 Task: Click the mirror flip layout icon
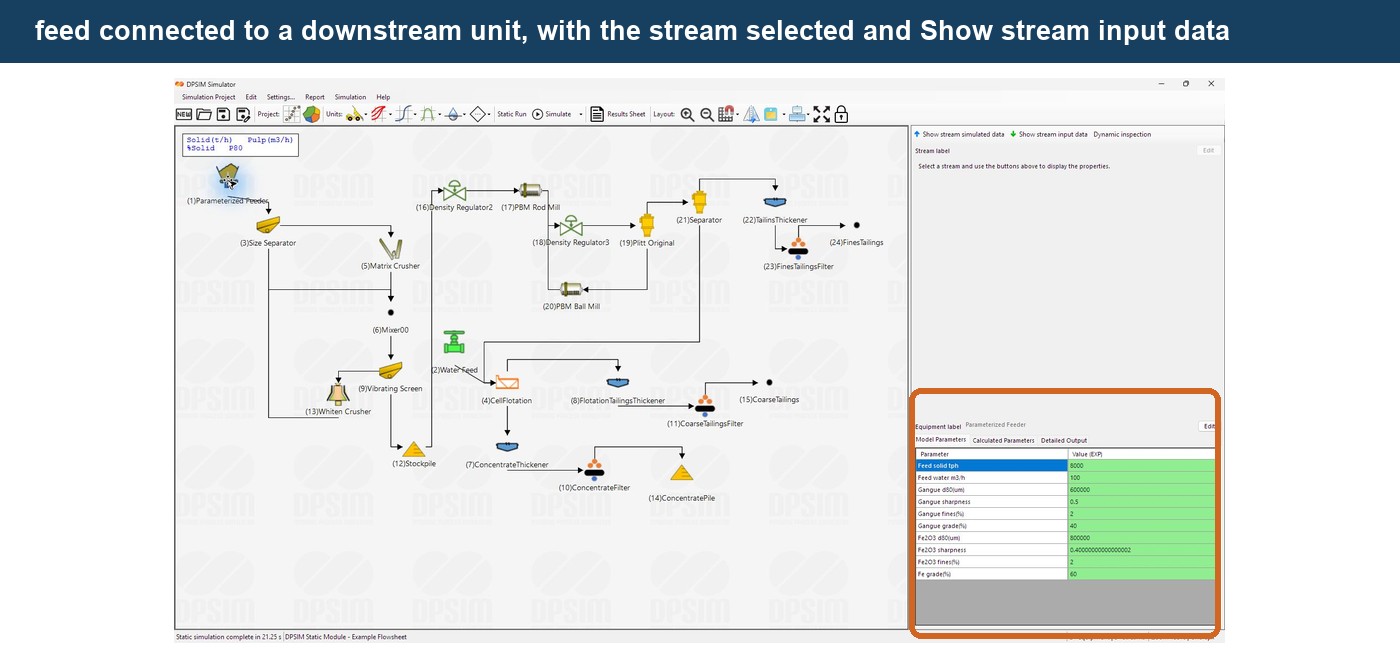[751, 114]
